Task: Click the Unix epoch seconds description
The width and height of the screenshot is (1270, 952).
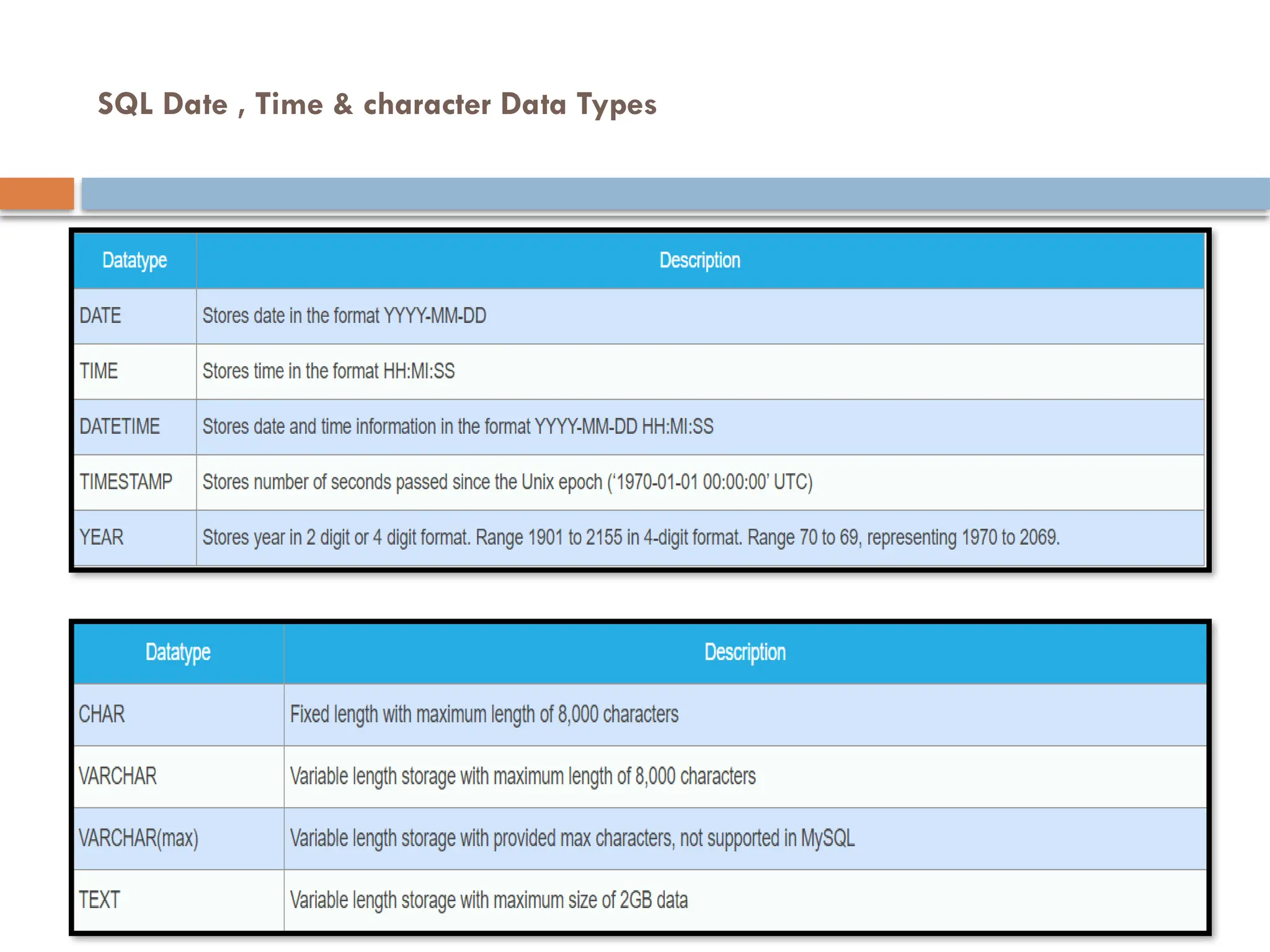Action: (507, 482)
